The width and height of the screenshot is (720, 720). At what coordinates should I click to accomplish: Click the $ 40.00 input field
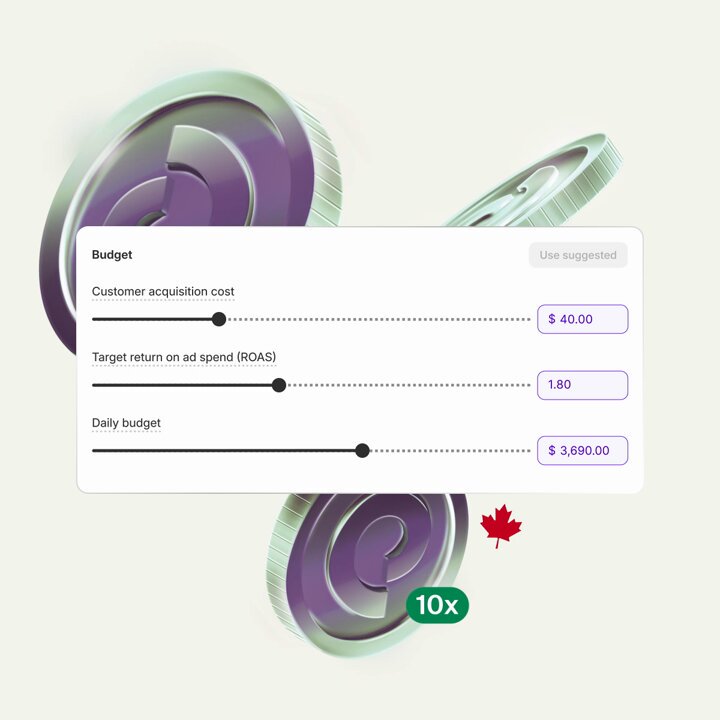click(582, 319)
